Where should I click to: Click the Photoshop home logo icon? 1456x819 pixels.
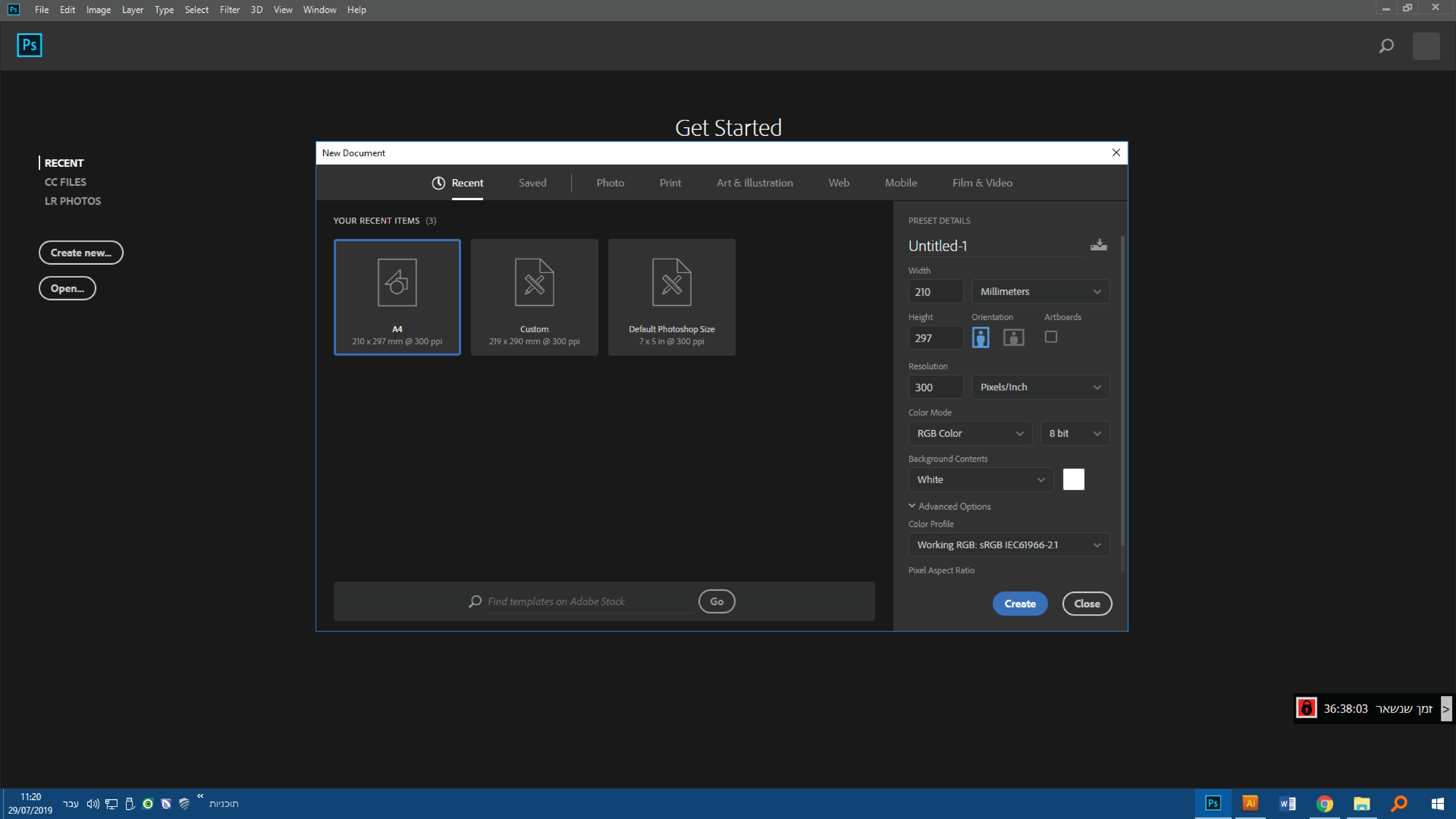pos(29,45)
